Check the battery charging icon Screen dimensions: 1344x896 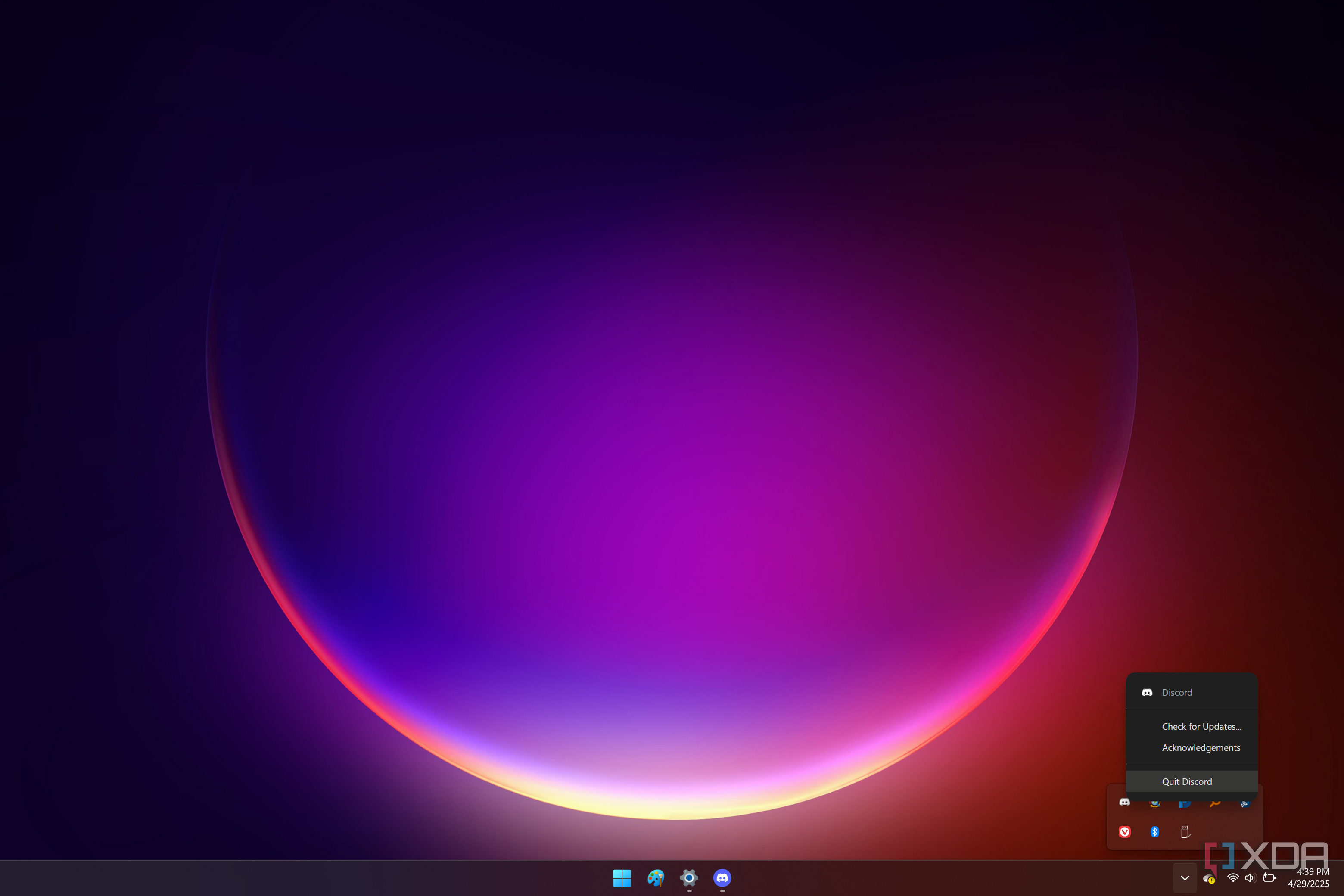(x=1269, y=878)
